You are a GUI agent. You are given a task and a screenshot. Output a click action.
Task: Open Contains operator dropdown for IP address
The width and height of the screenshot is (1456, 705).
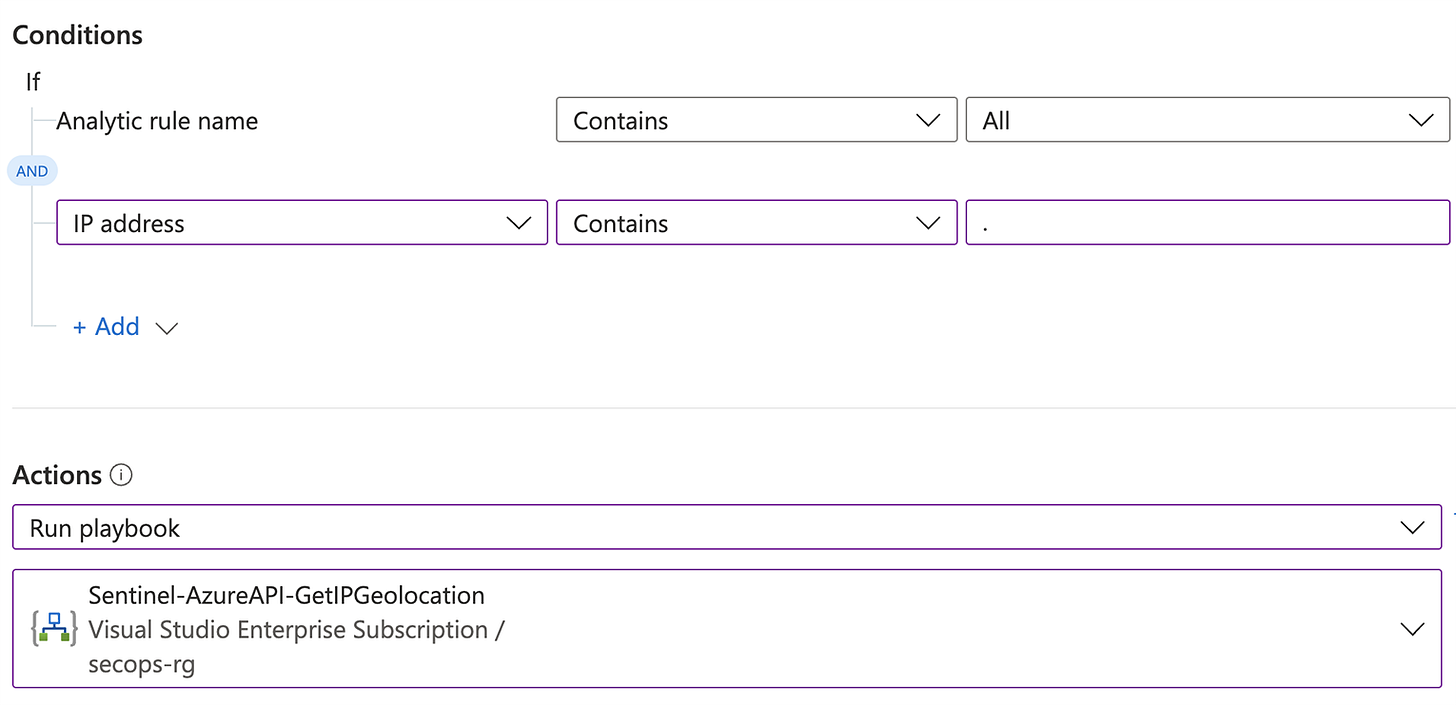tap(755, 223)
